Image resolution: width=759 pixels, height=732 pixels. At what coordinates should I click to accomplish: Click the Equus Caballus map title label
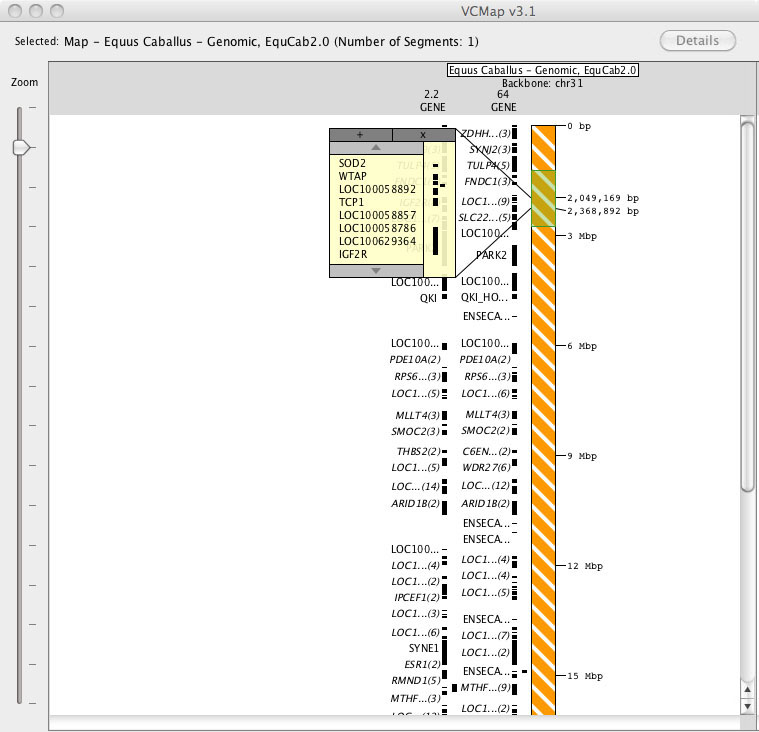tap(542, 70)
